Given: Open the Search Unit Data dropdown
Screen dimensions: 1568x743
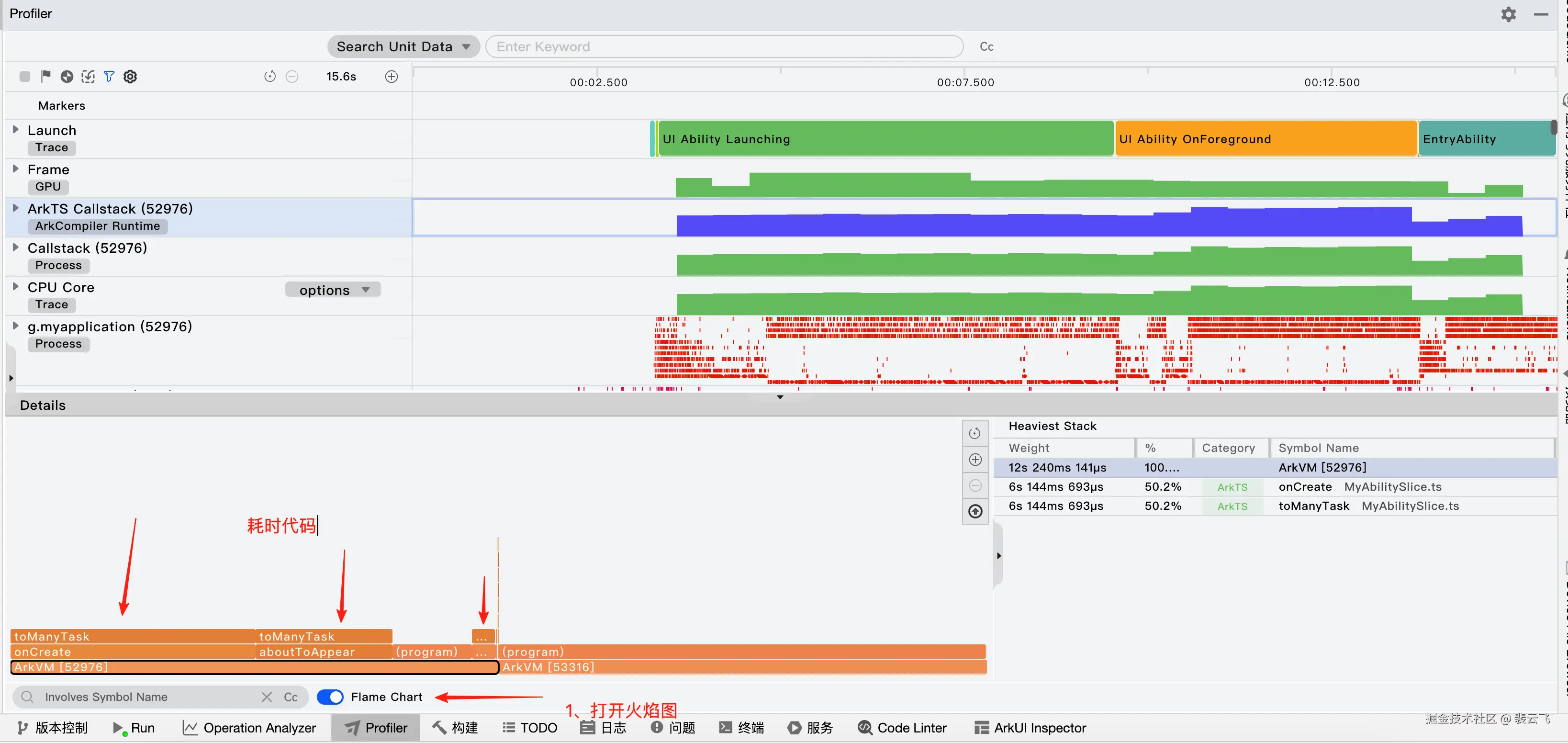Looking at the screenshot, I should click(403, 46).
